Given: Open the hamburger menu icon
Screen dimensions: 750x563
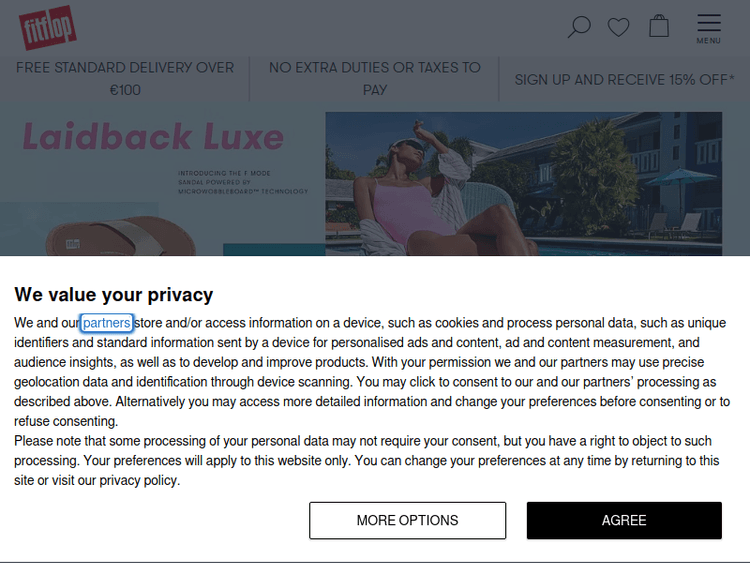Looking at the screenshot, I should (709, 23).
